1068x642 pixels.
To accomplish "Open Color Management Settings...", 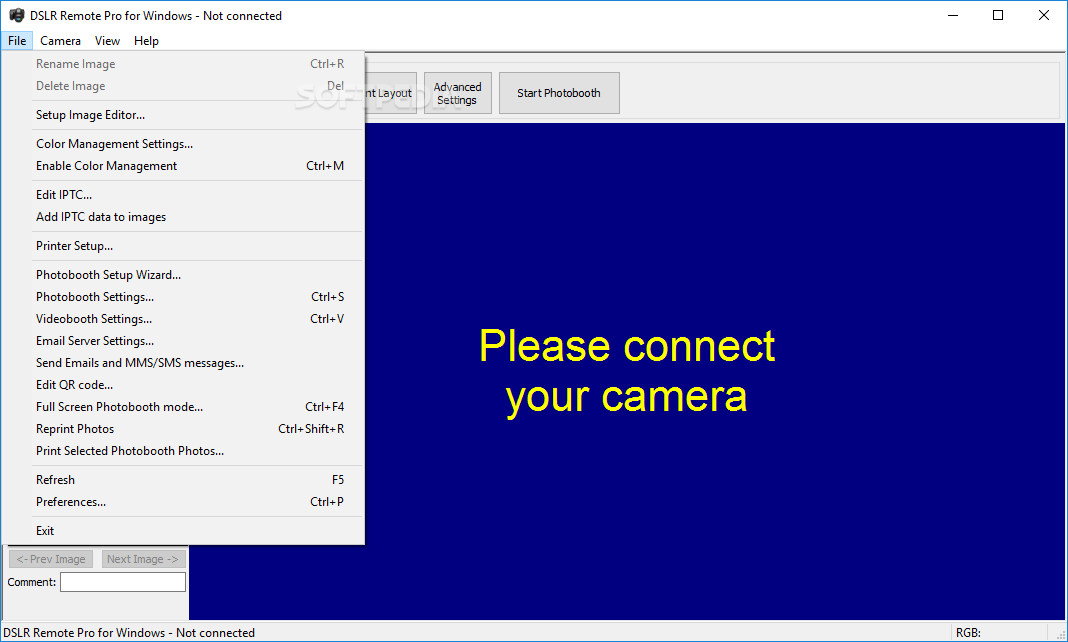I will click(x=183, y=144).
